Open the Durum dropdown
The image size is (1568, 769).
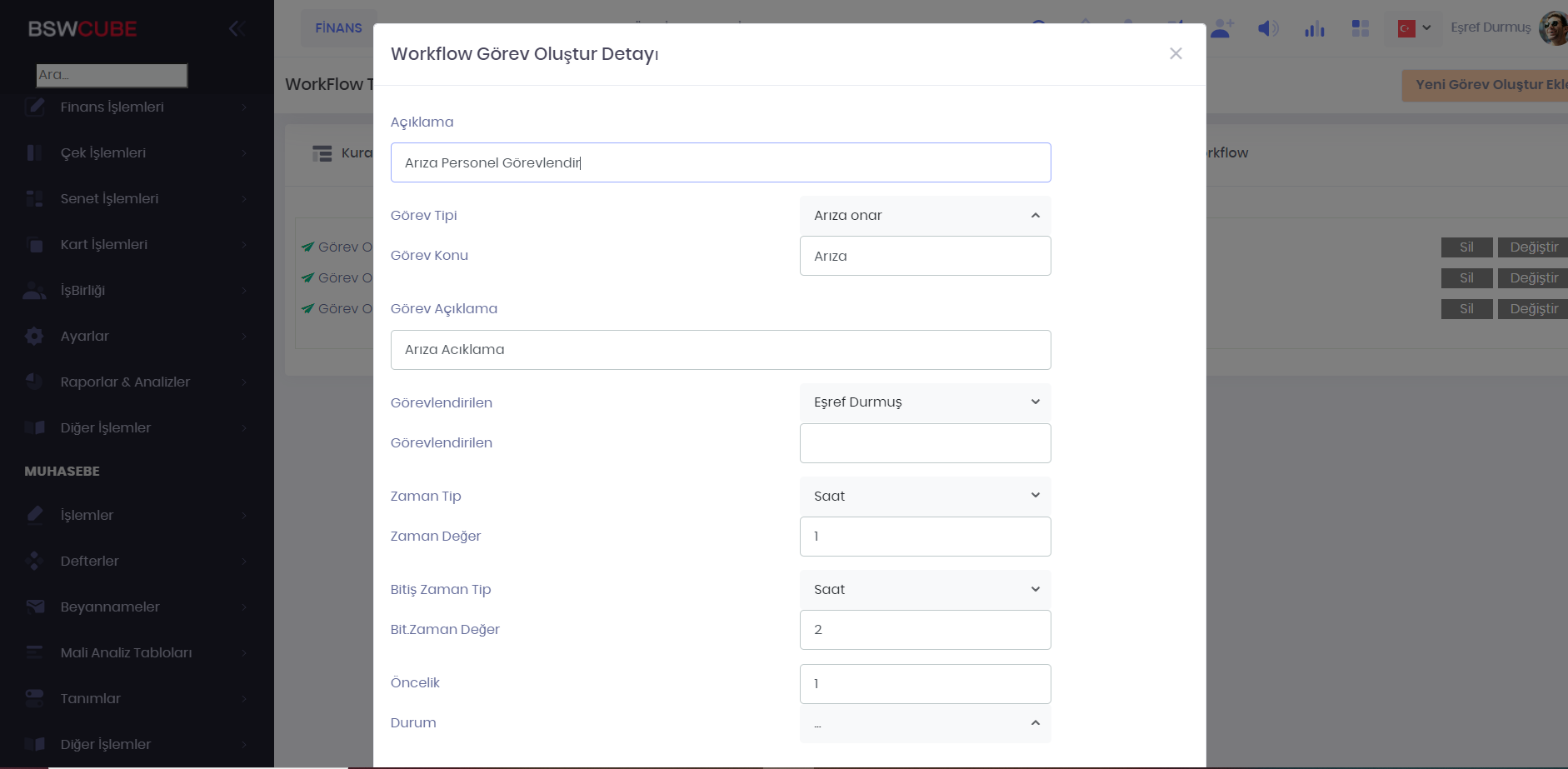click(x=925, y=723)
